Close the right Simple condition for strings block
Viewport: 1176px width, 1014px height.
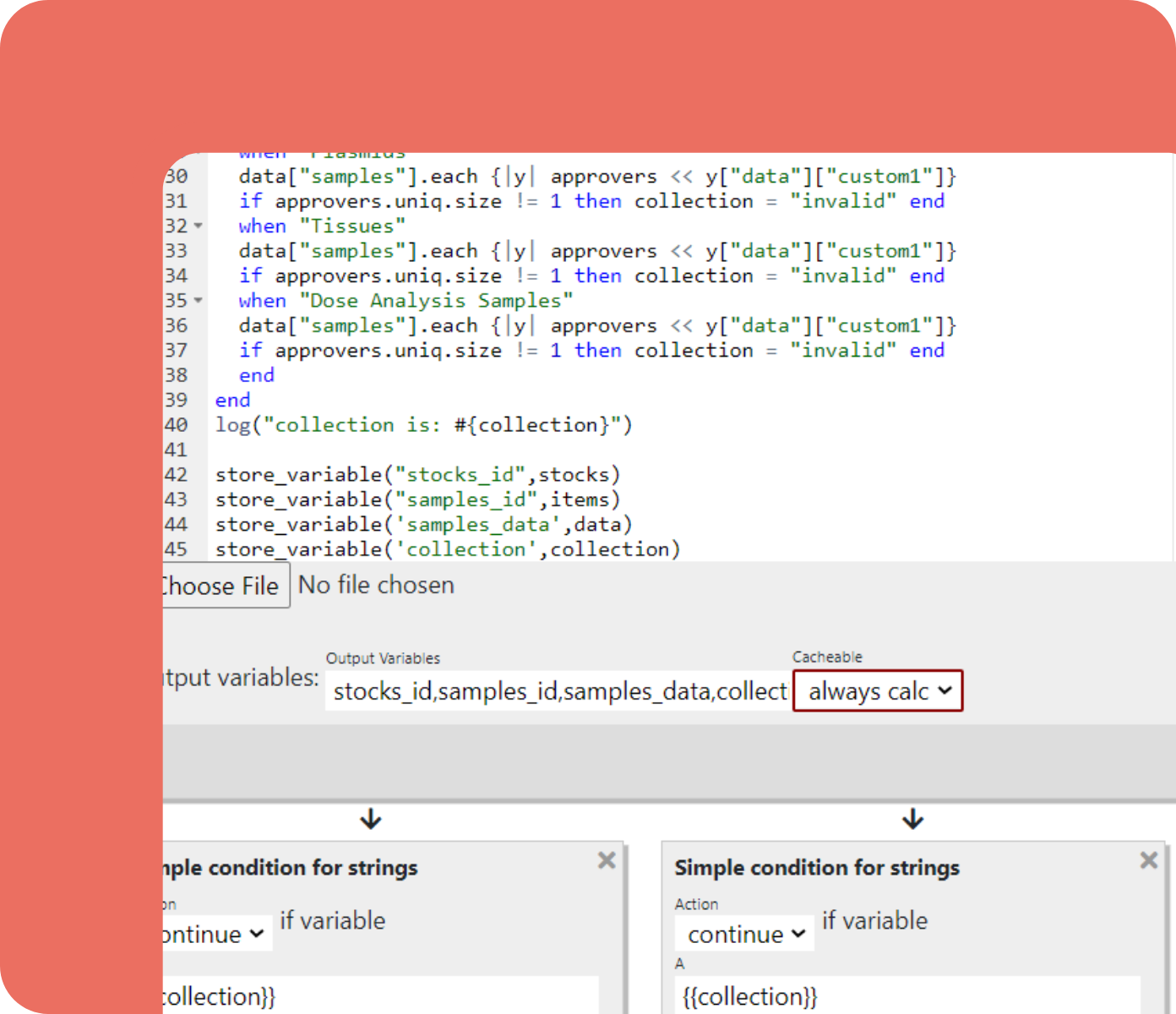(1148, 860)
